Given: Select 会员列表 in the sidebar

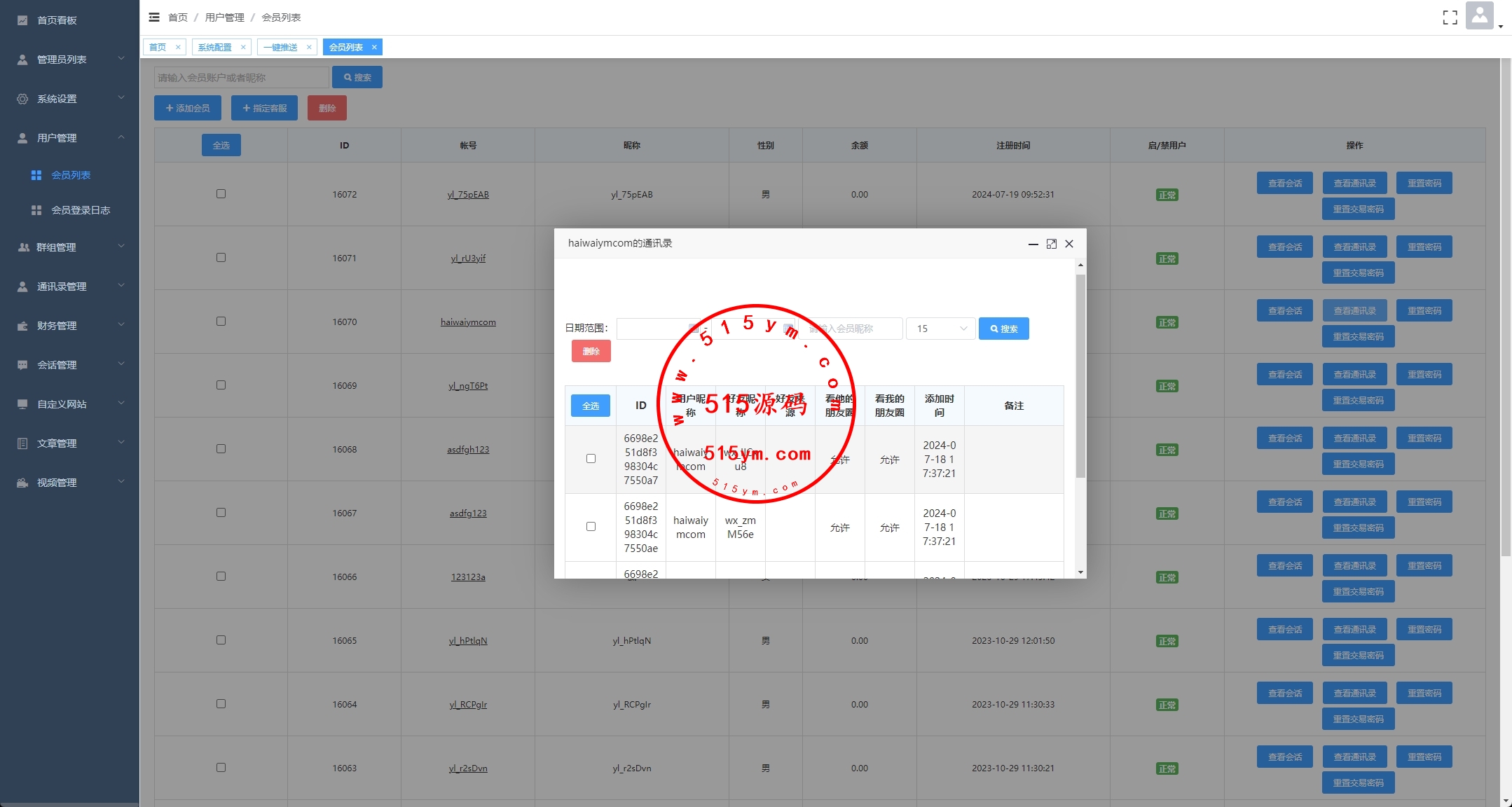Looking at the screenshot, I should (x=71, y=175).
